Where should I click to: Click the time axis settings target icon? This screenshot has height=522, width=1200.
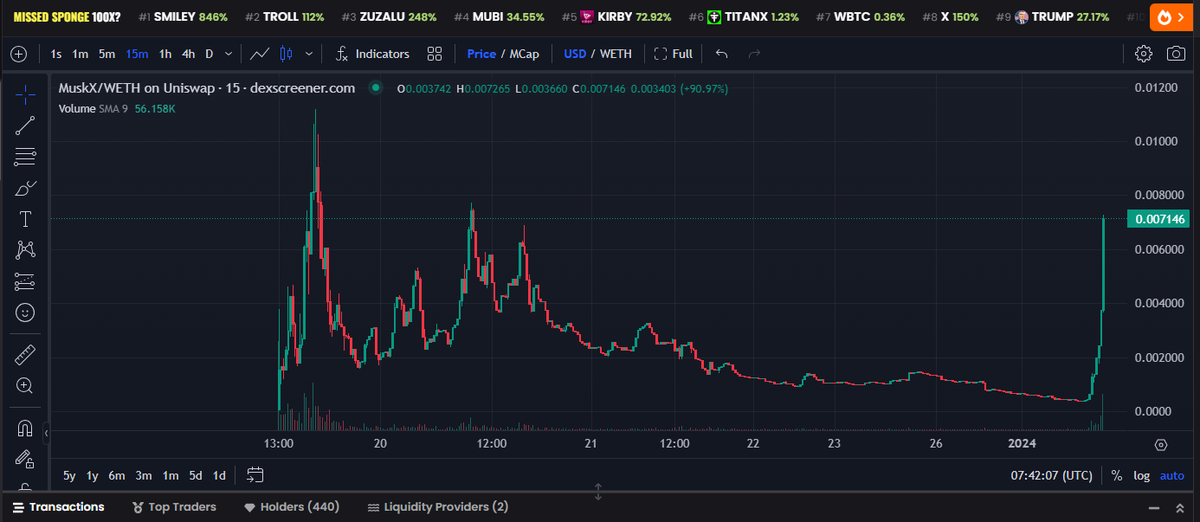tap(1161, 445)
